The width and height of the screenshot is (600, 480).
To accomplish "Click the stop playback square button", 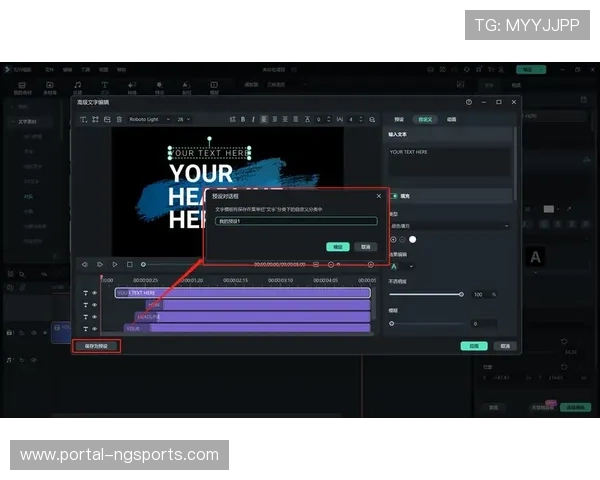I will [129, 264].
